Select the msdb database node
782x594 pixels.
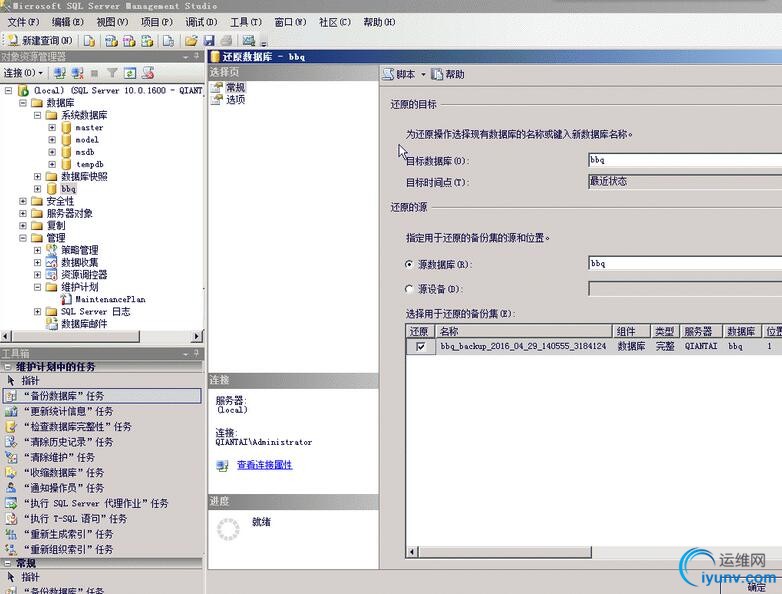click(85, 152)
